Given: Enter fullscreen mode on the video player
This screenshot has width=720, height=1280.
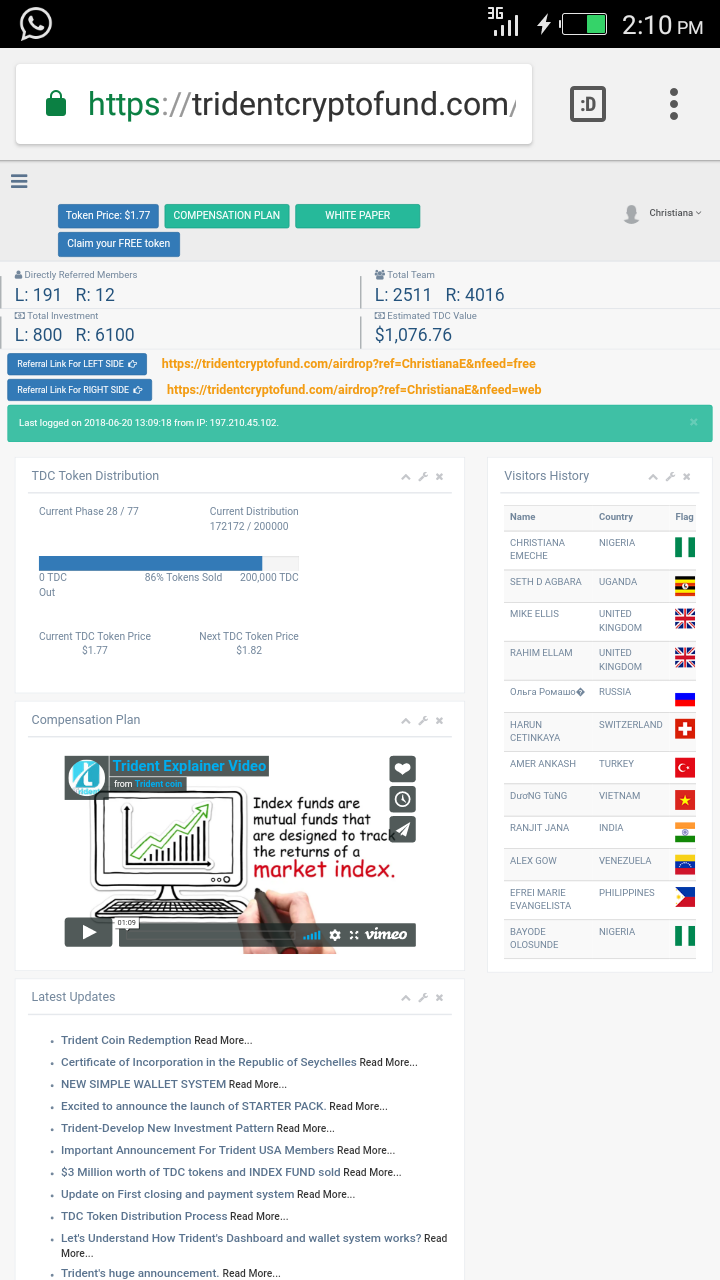Looking at the screenshot, I should point(354,934).
